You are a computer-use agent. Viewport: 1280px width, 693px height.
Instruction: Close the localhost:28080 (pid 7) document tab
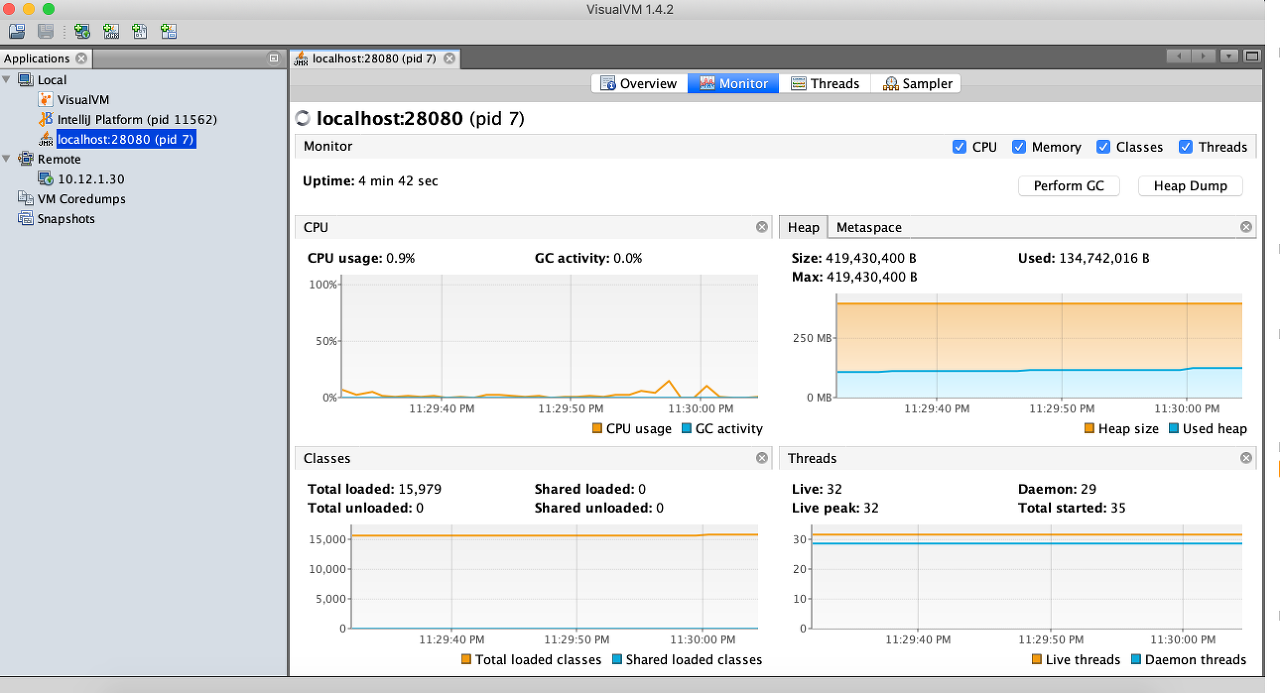[x=449, y=58]
